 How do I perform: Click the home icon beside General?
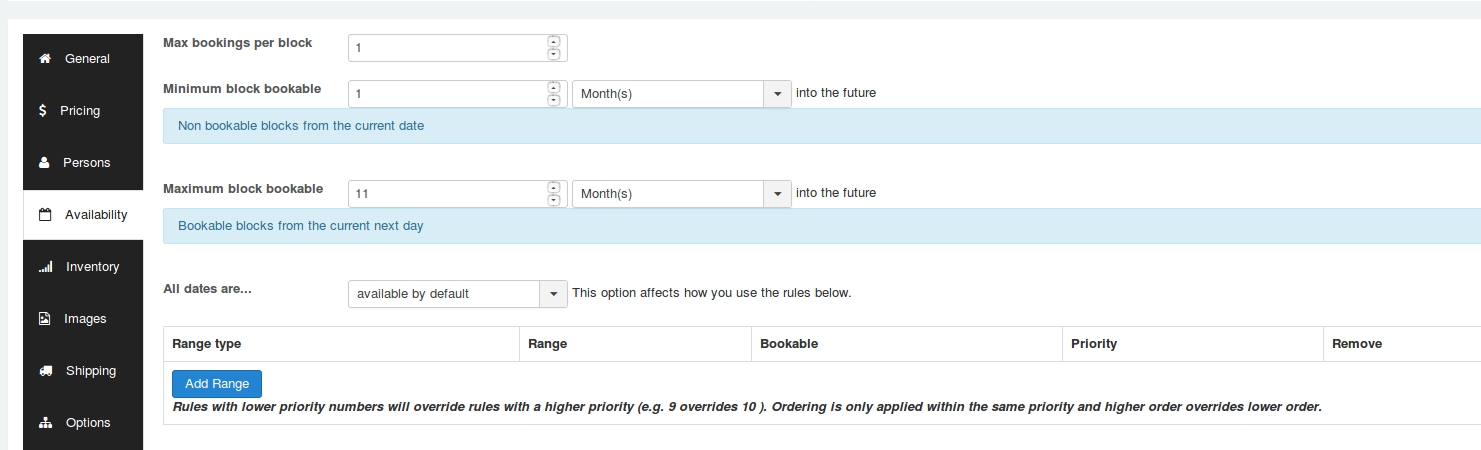coord(44,59)
